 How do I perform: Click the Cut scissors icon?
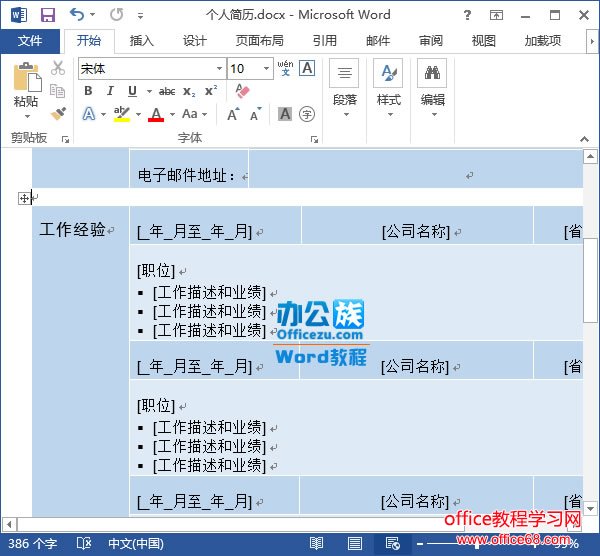point(58,68)
